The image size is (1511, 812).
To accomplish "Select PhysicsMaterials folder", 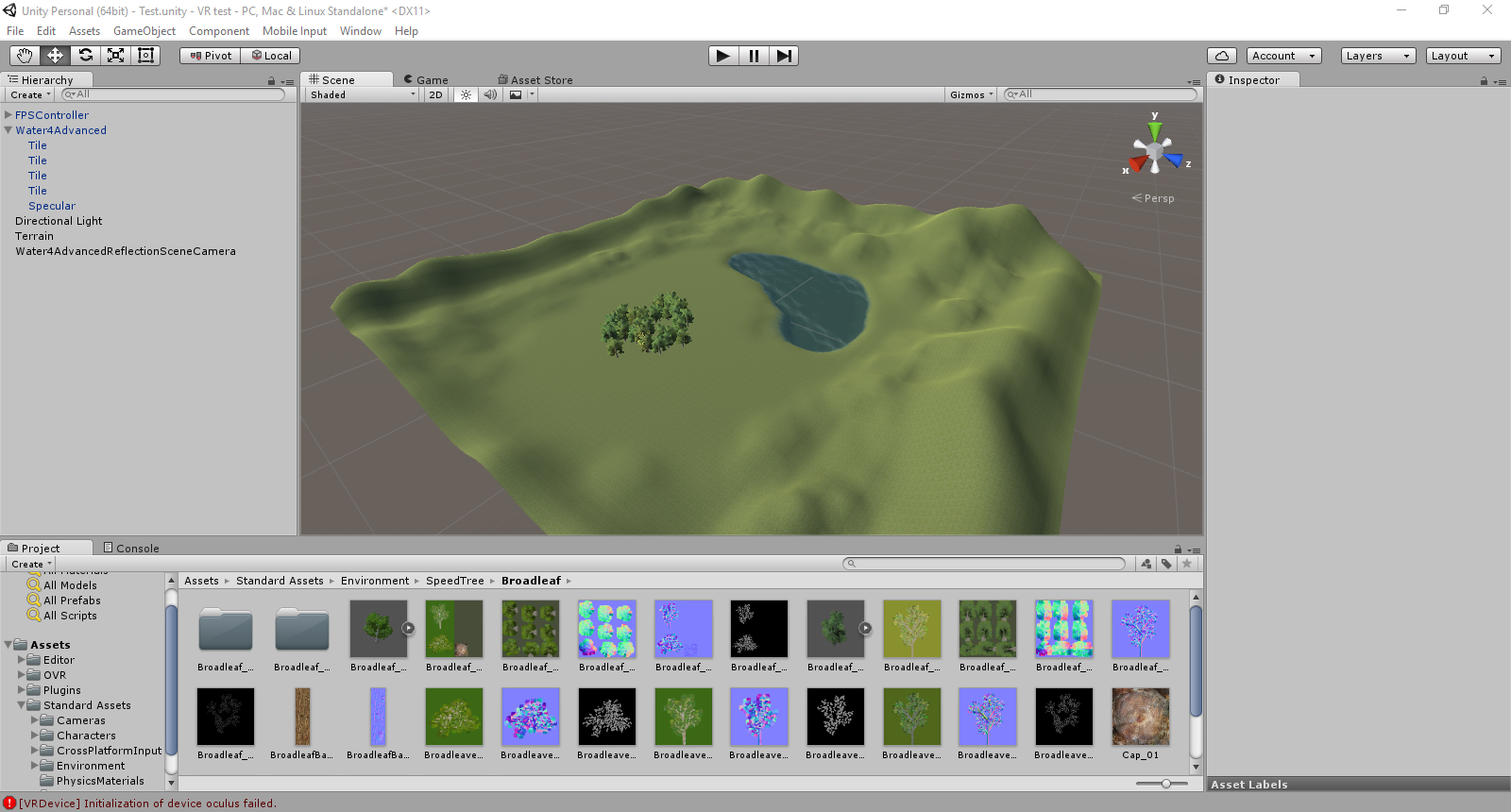I will pos(100,781).
